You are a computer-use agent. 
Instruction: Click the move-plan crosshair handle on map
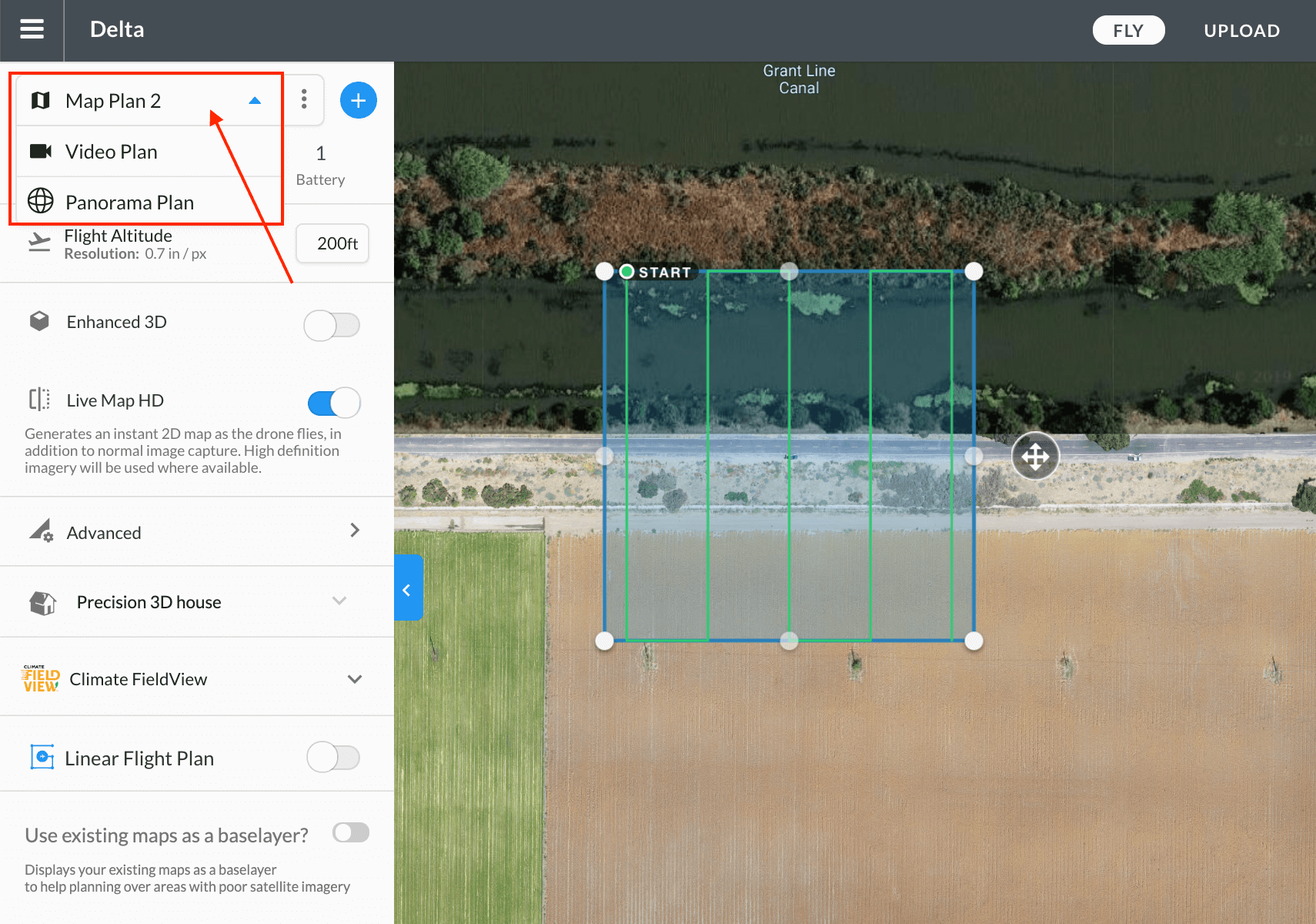tap(1035, 457)
